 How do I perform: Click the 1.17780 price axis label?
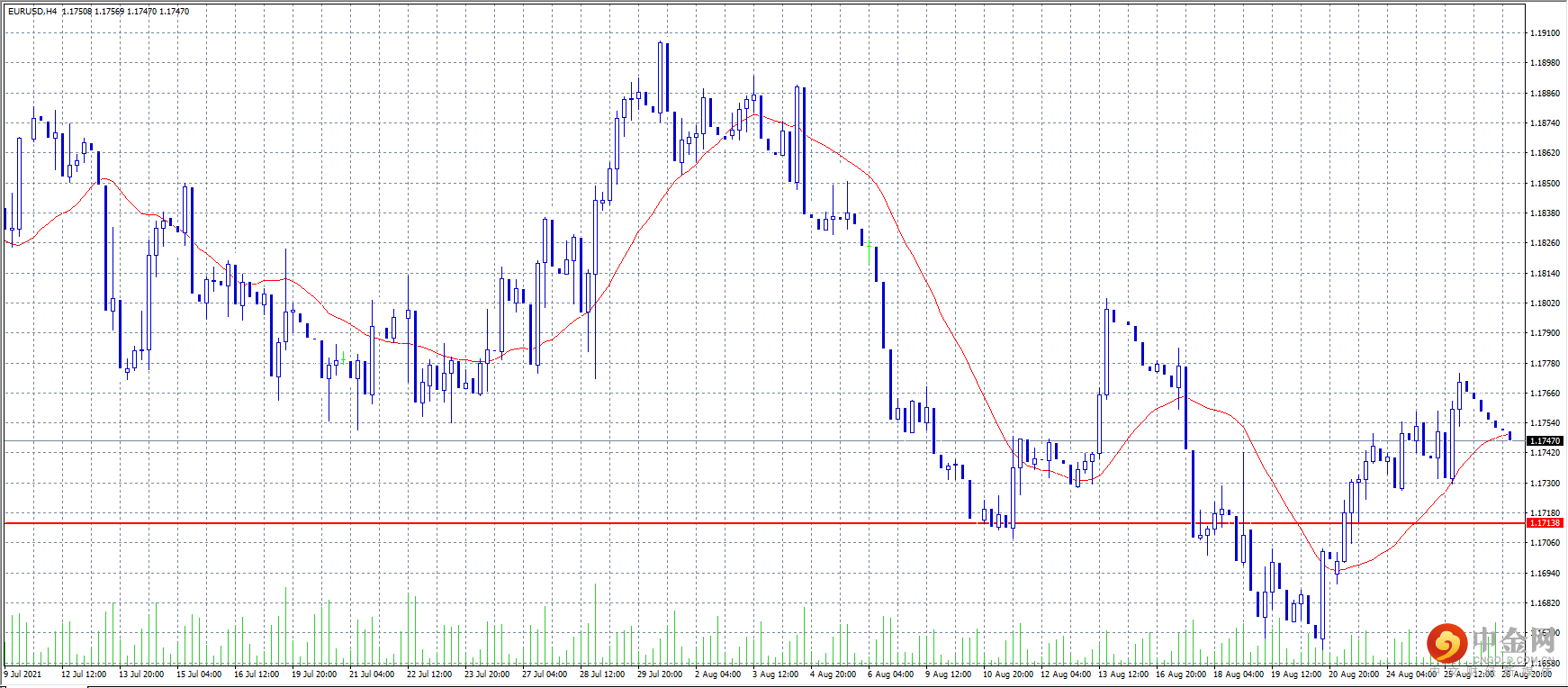[1545, 364]
